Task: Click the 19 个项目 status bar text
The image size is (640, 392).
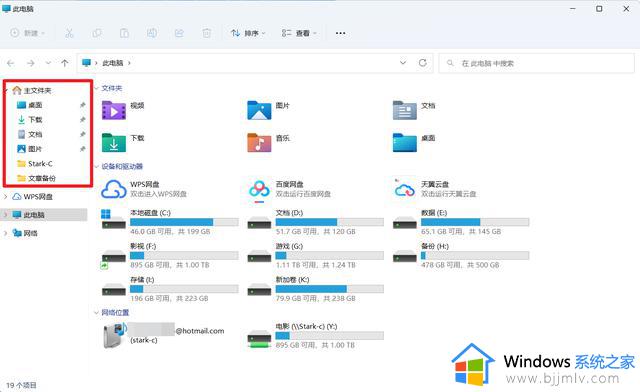Action: point(21,385)
